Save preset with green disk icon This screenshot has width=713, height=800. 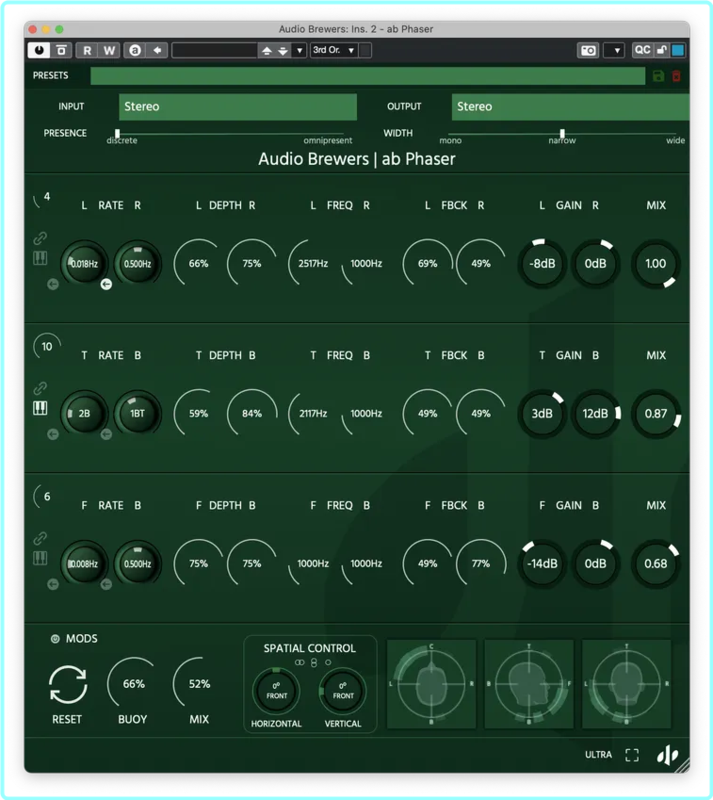tap(658, 76)
